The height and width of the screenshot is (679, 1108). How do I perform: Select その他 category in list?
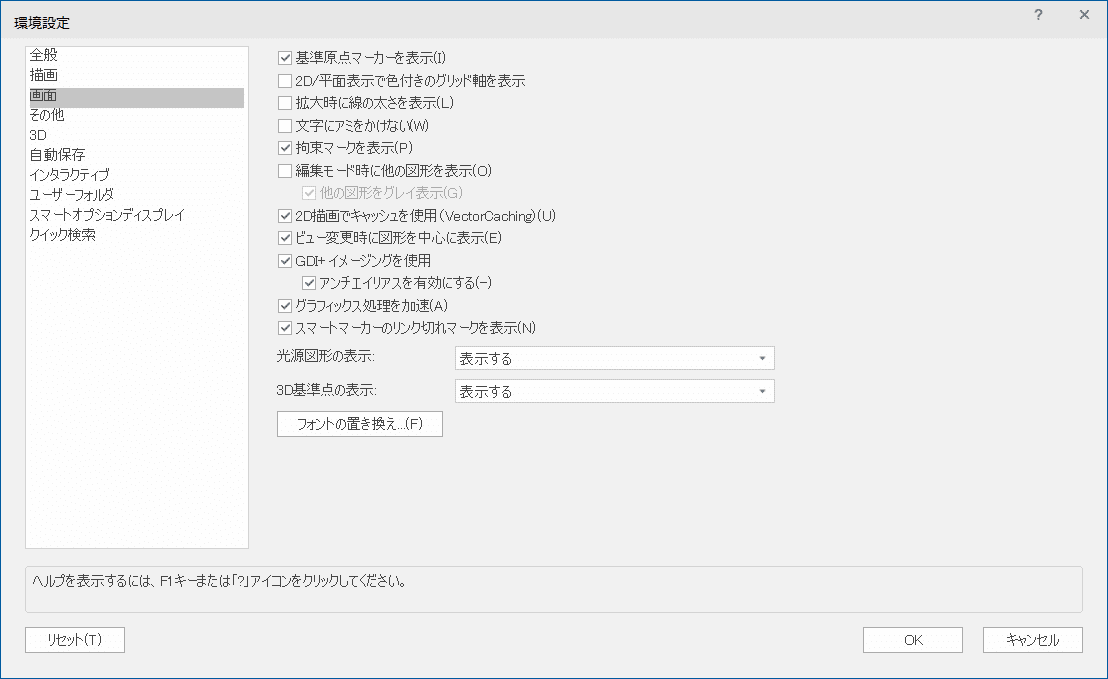[136, 115]
